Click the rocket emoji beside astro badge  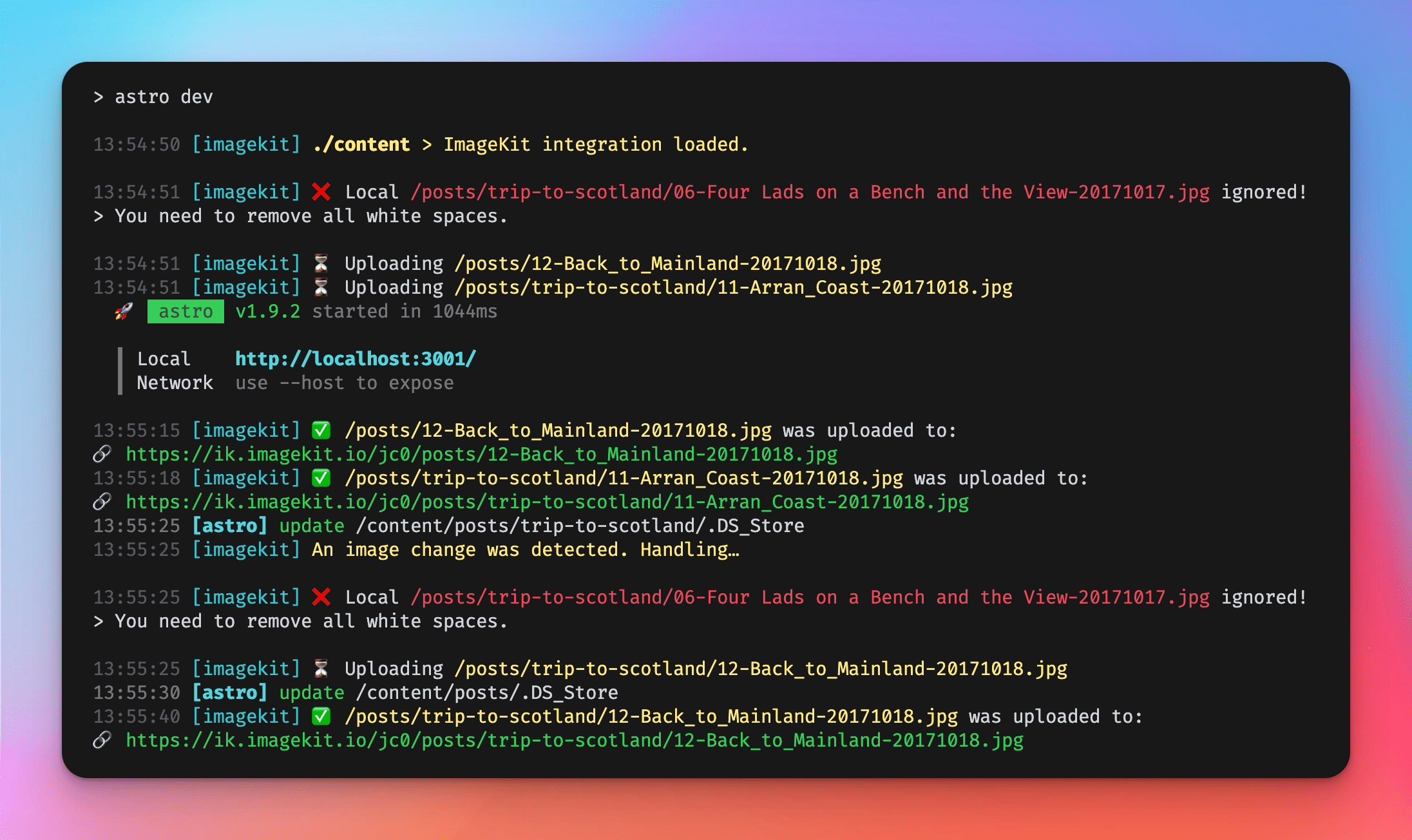(x=124, y=311)
